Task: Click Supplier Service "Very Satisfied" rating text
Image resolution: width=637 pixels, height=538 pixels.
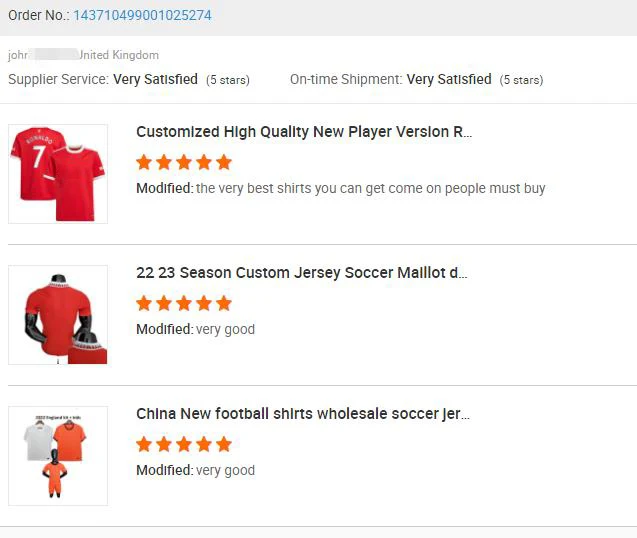Action: (155, 80)
